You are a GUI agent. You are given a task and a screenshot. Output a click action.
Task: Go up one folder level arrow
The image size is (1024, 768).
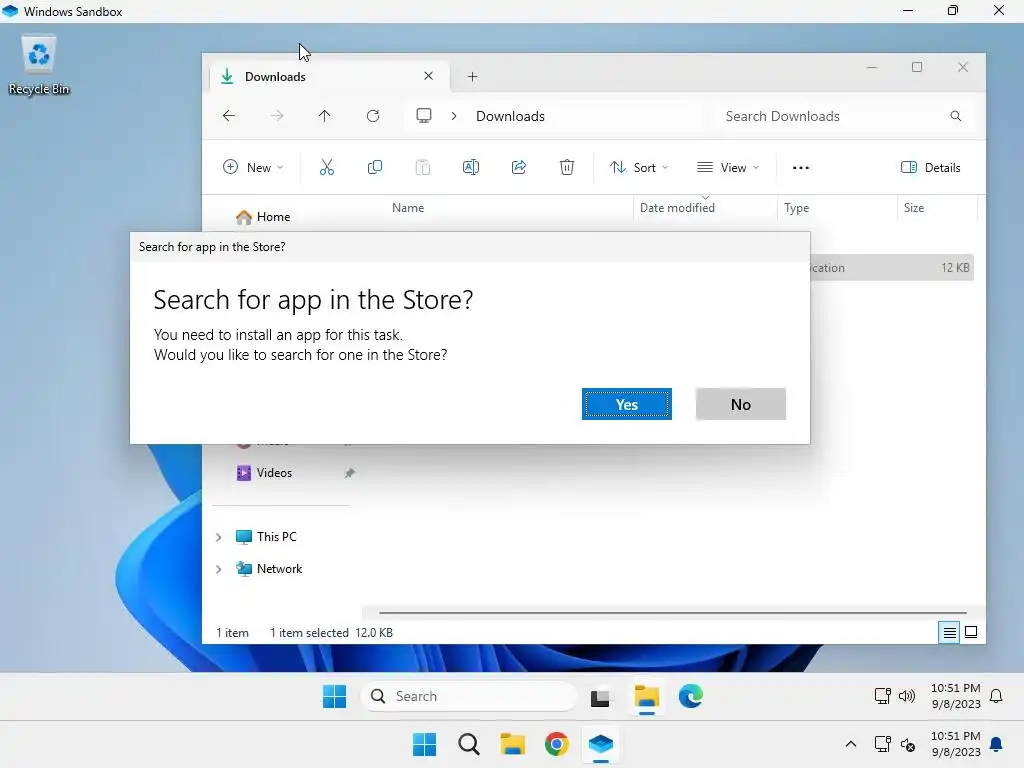click(x=325, y=116)
